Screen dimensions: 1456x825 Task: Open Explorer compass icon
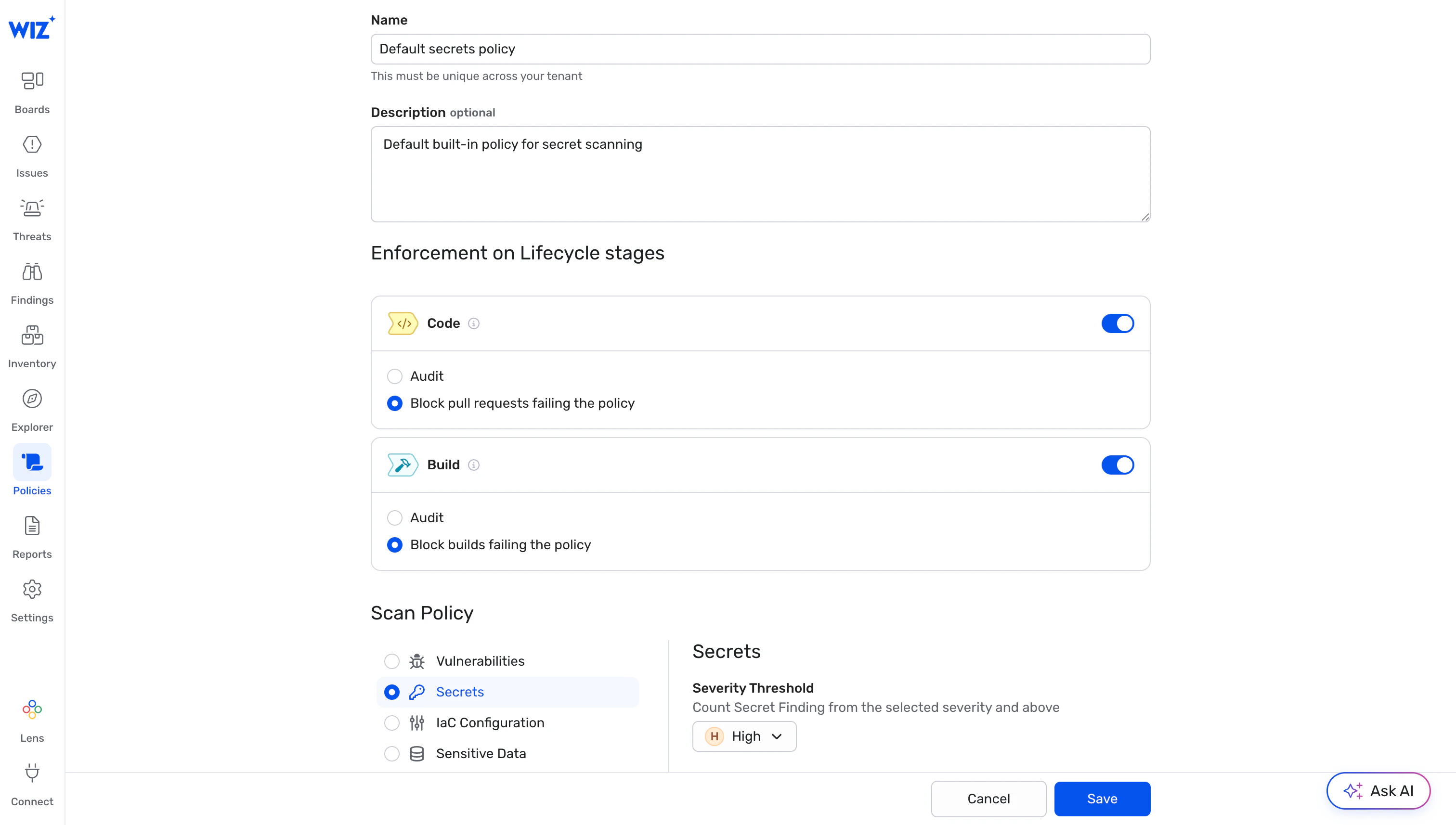click(x=32, y=399)
